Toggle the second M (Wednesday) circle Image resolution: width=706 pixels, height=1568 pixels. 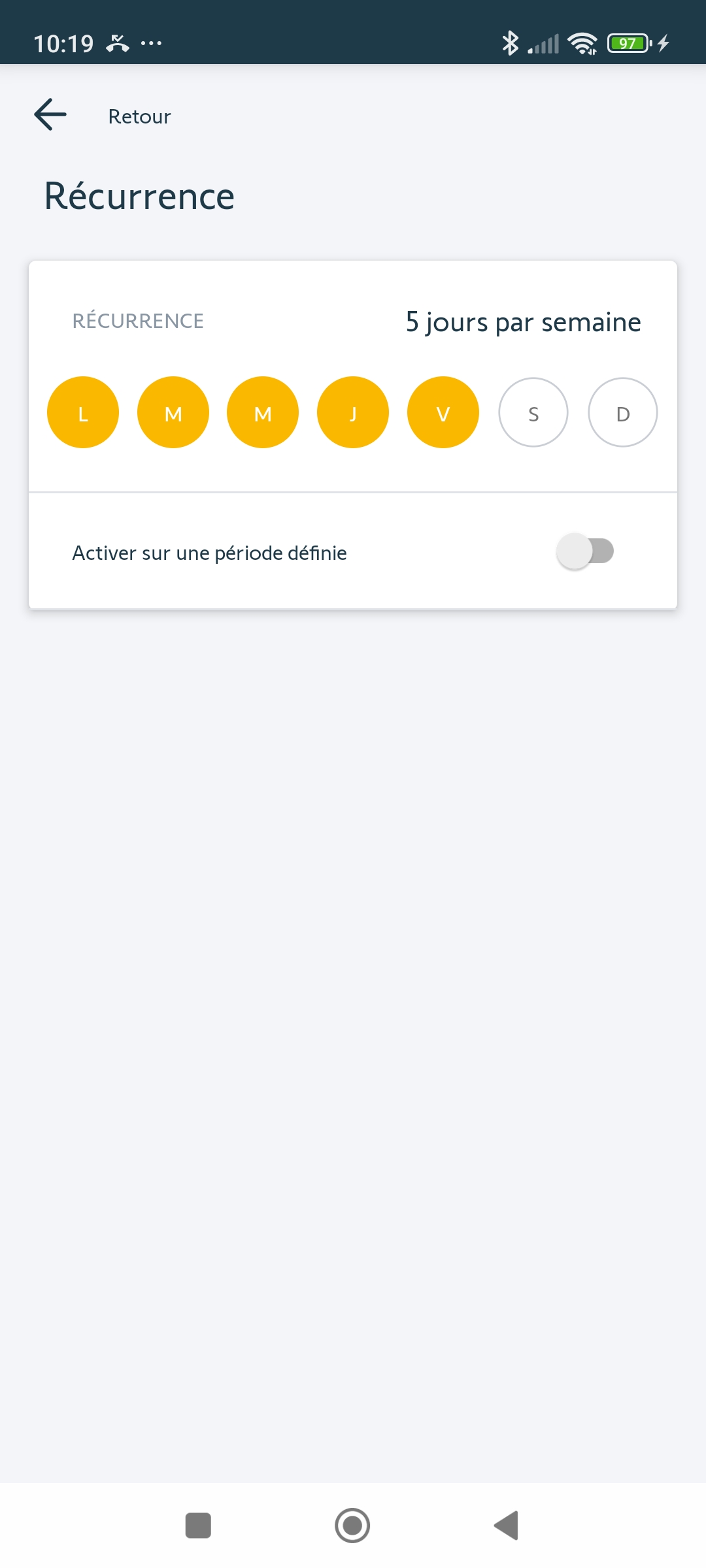point(263,413)
